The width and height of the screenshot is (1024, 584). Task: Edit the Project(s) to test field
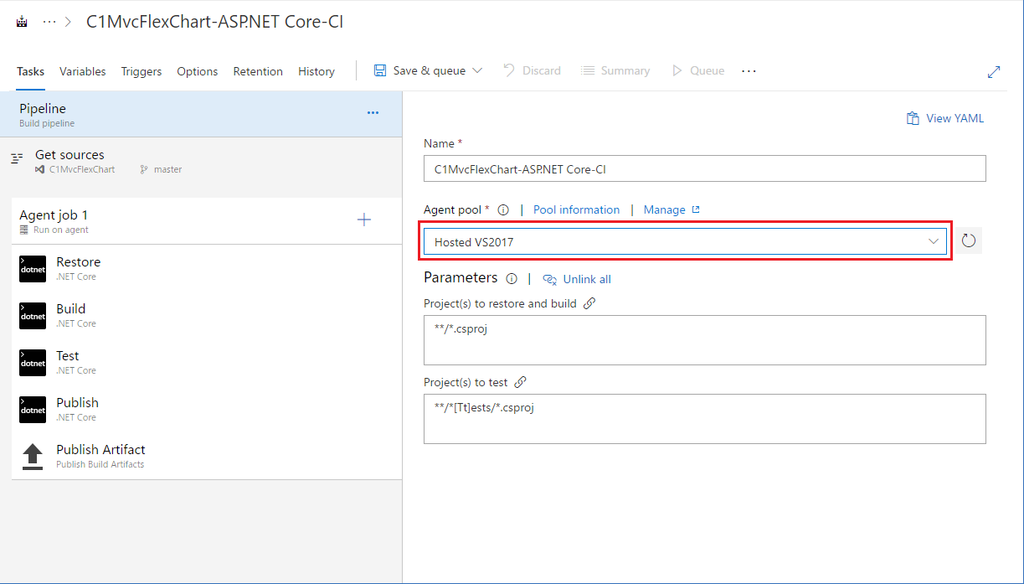coord(705,419)
